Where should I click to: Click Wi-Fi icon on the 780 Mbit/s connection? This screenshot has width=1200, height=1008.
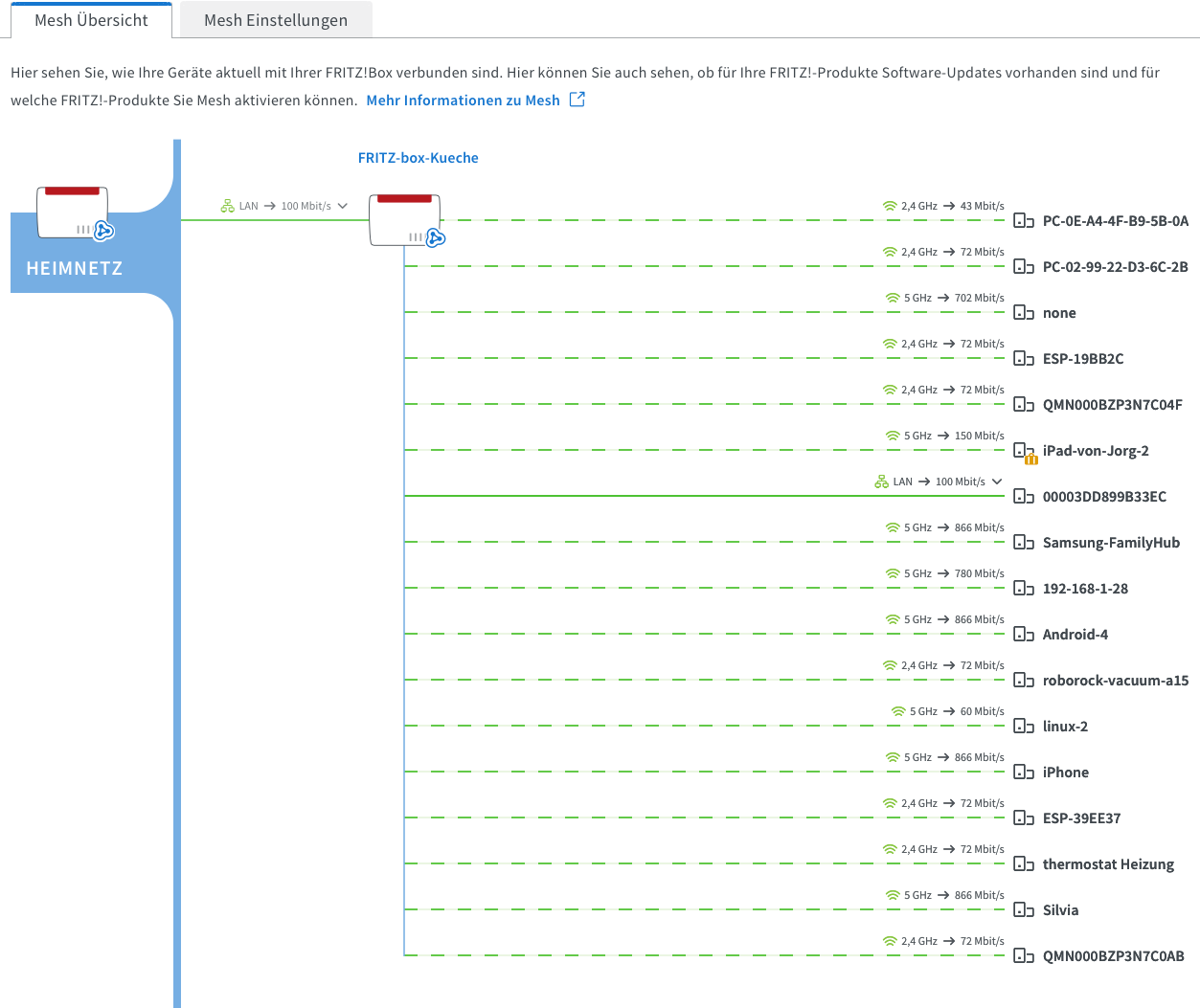[x=893, y=573]
